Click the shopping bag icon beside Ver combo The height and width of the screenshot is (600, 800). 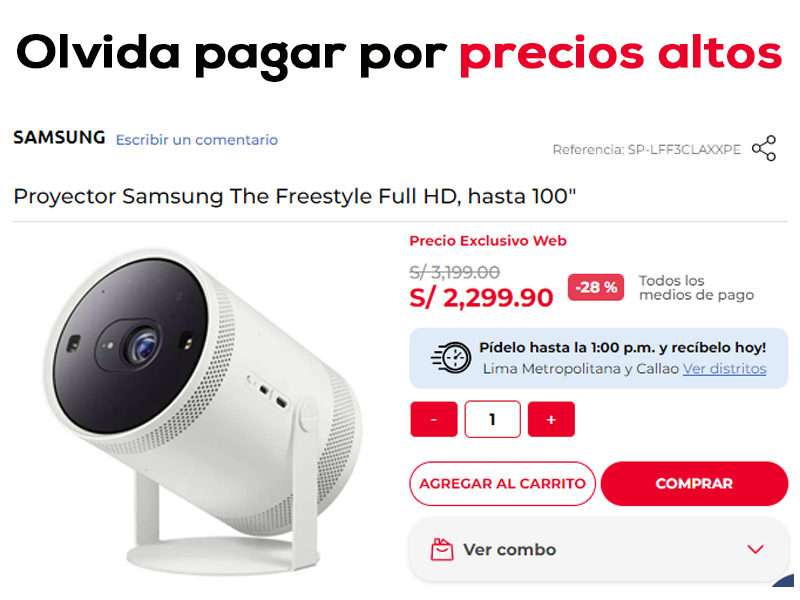point(442,549)
